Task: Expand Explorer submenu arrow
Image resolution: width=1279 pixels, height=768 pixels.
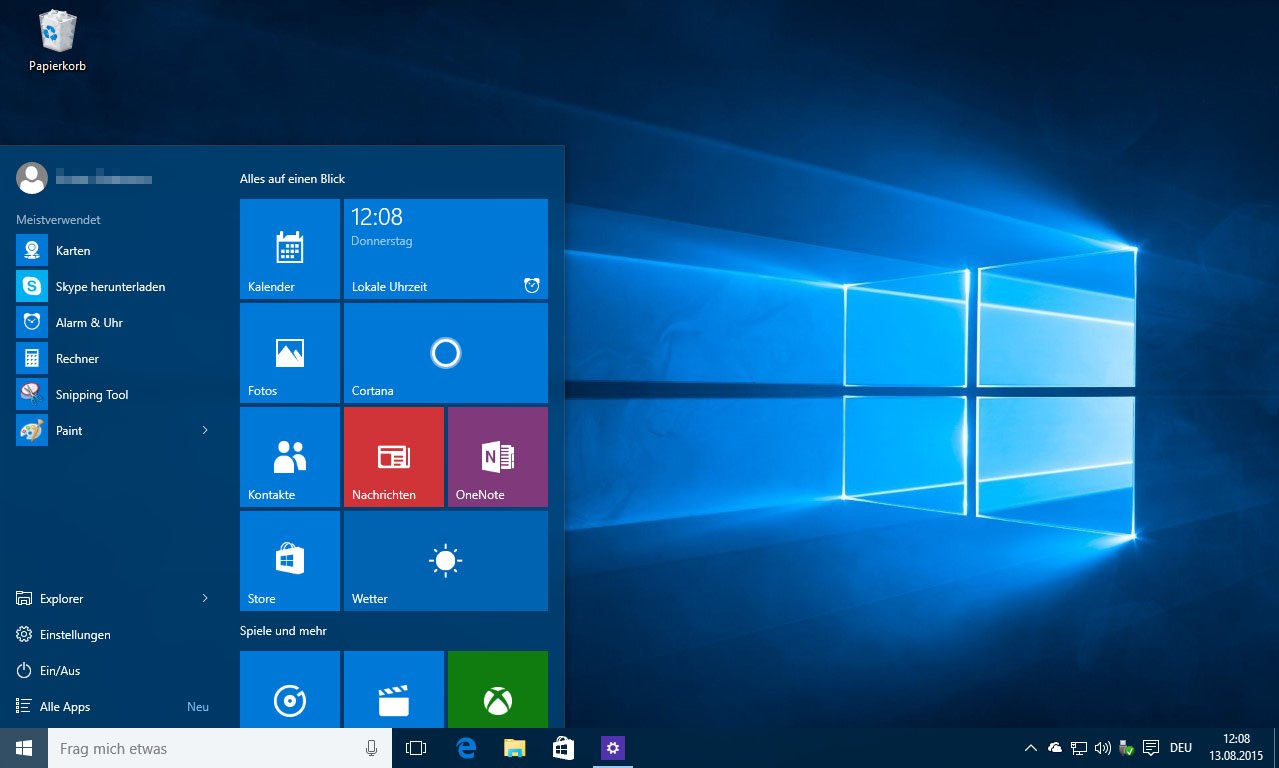Action: (205, 598)
